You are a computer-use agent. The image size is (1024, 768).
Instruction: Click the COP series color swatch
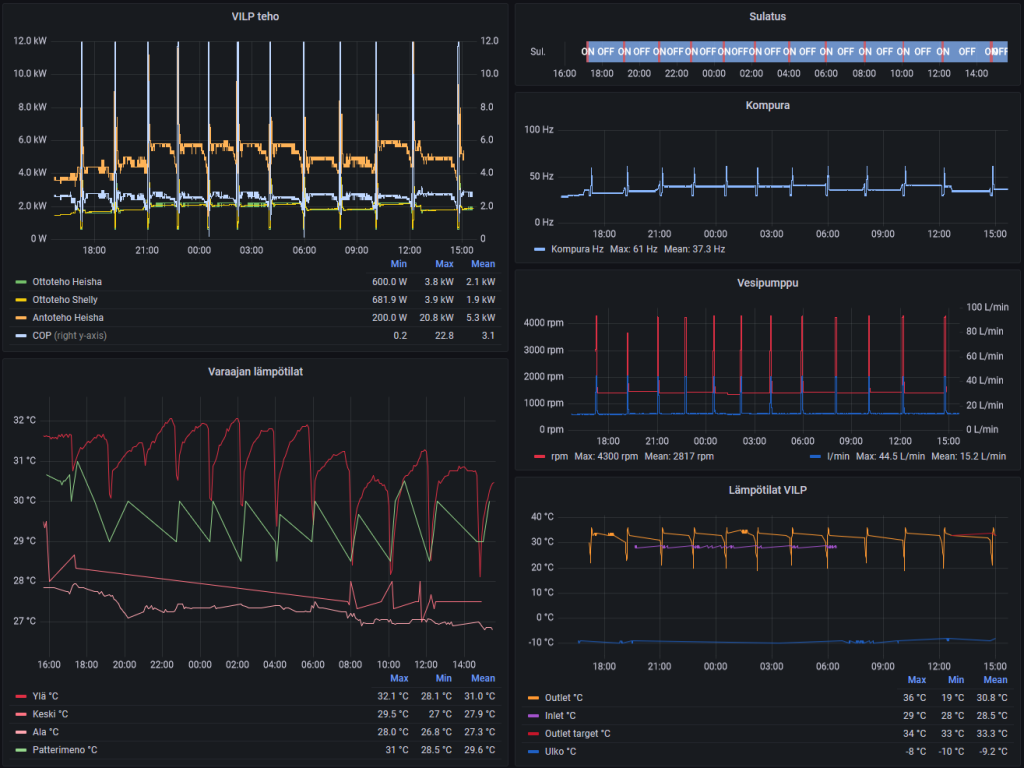coord(21,335)
